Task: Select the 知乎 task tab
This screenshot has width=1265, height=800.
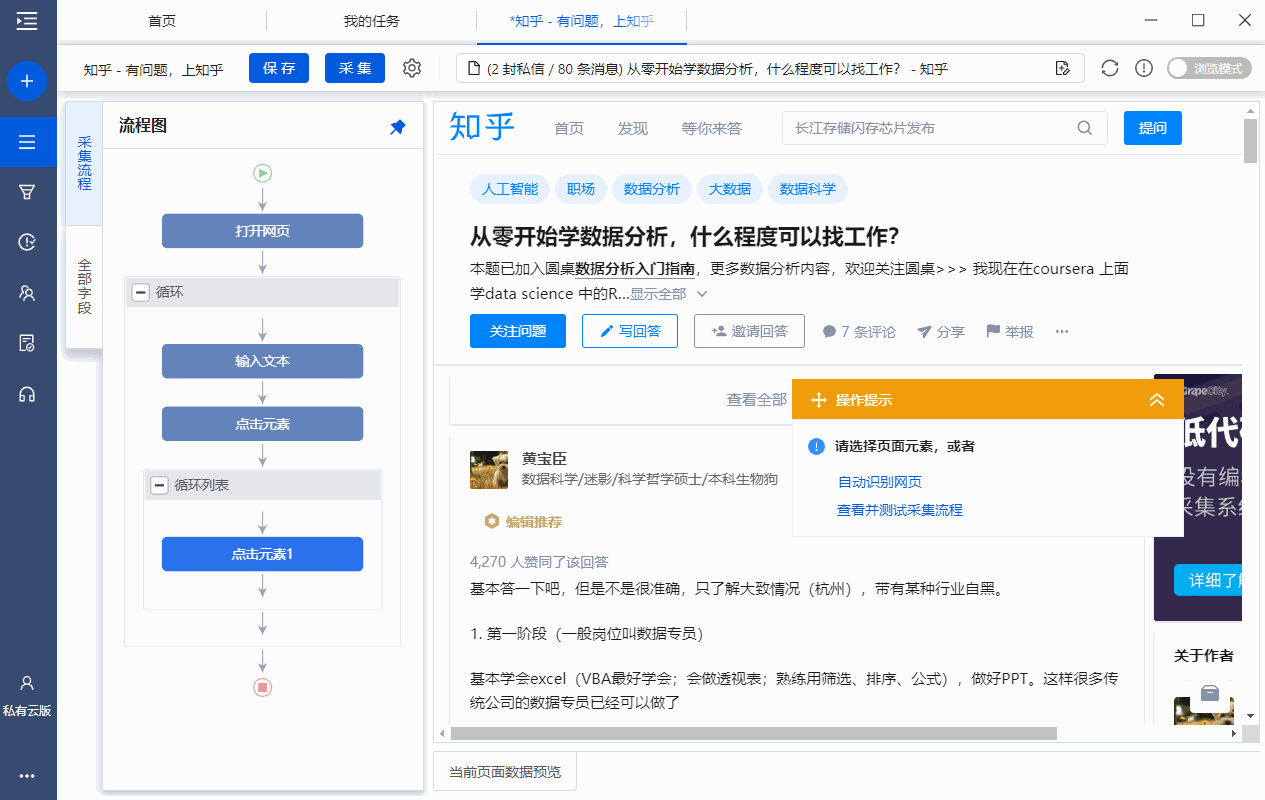Action: tap(581, 20)
